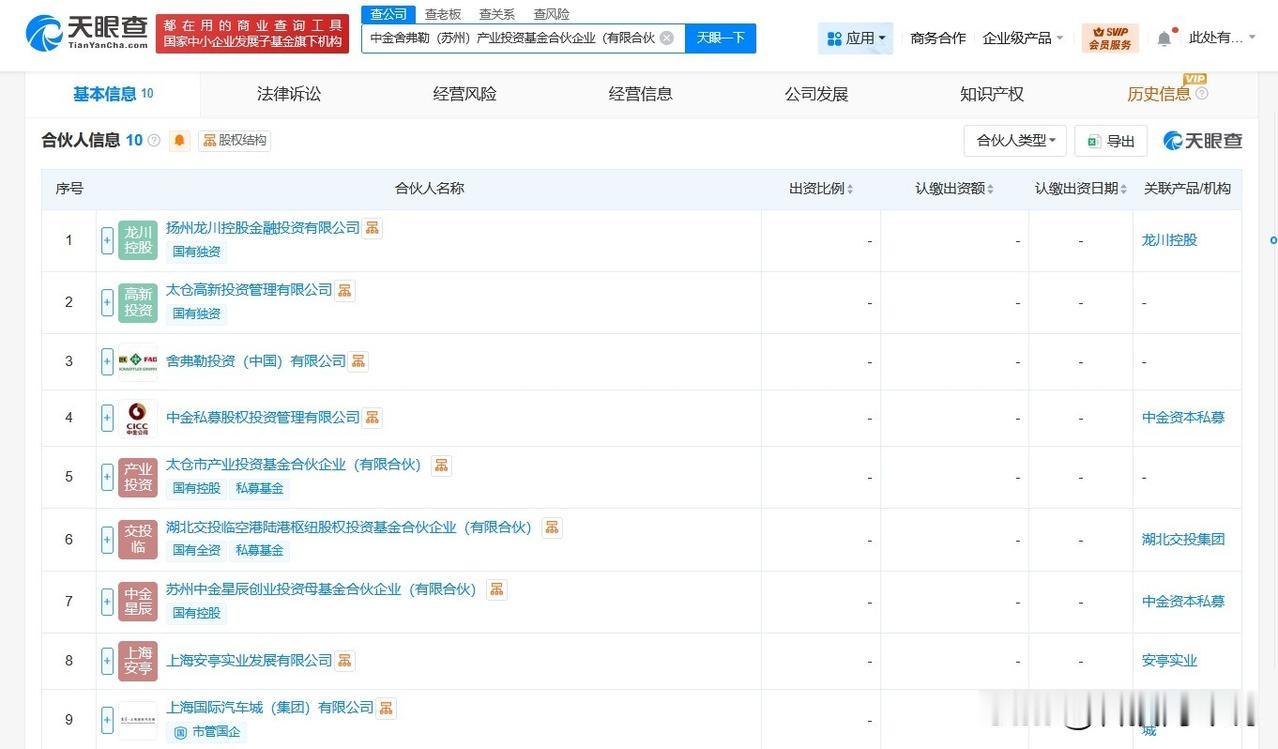This screenshot has height=749, width=1278.
Task: Open equity structure icon for 苏州中金星辰创业投资母基金
Action: pyautogui.click(x=496, y=589)
